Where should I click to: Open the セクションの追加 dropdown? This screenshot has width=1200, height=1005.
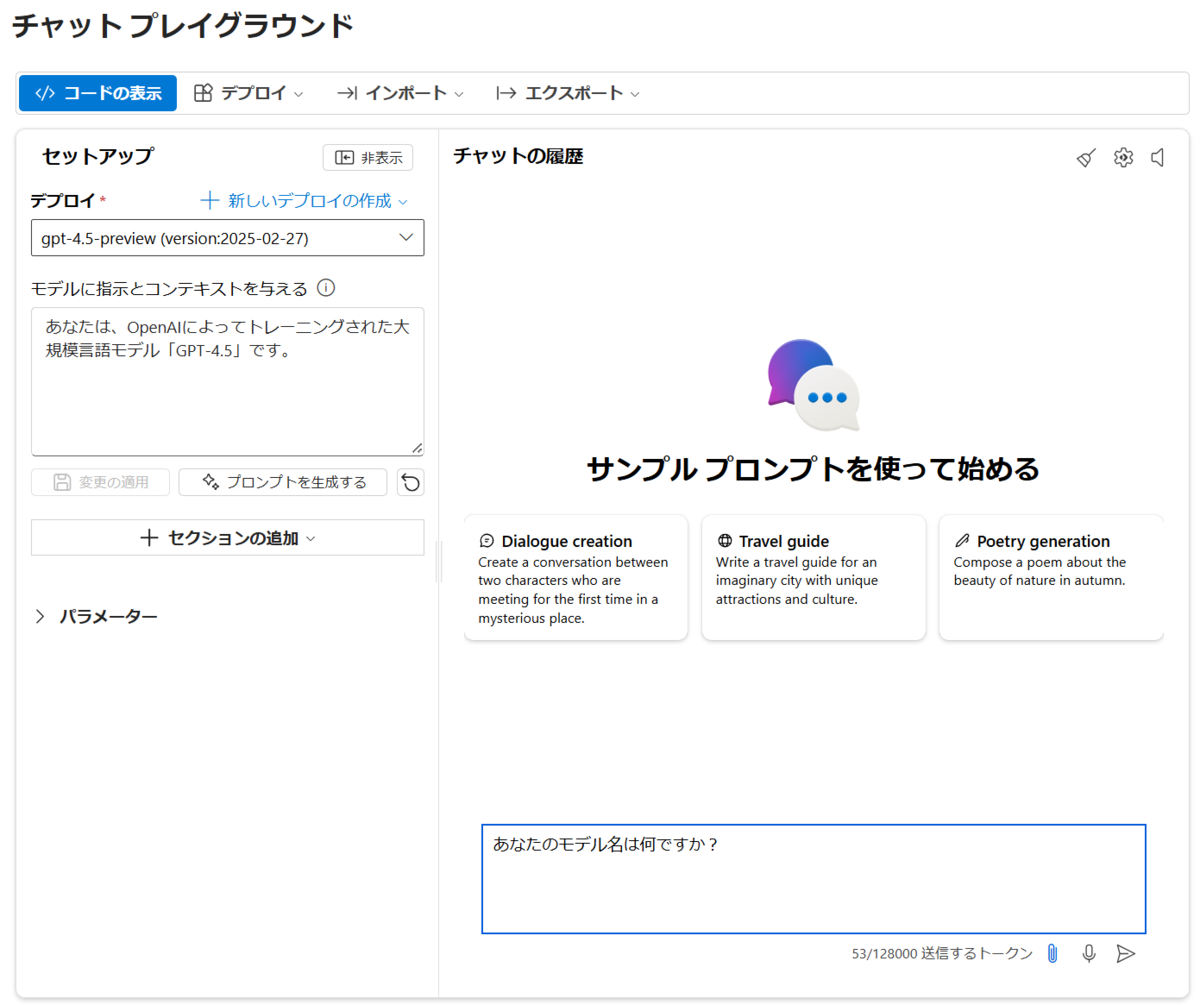[228, 537]
